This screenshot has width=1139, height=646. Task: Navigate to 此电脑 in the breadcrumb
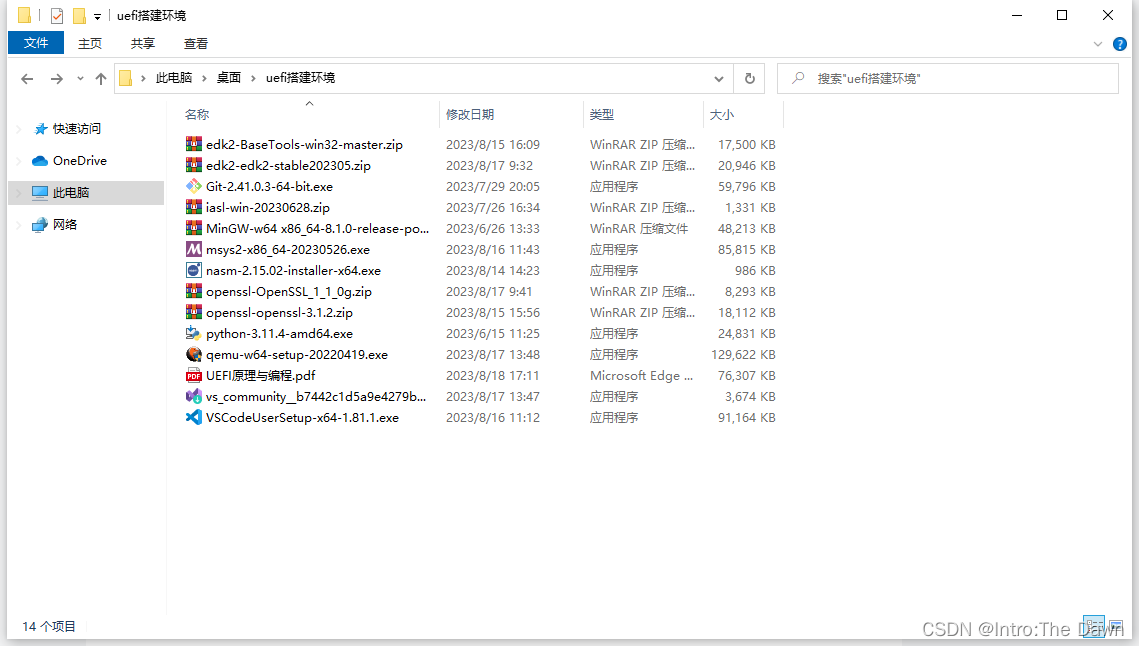[x=174, y=78]
